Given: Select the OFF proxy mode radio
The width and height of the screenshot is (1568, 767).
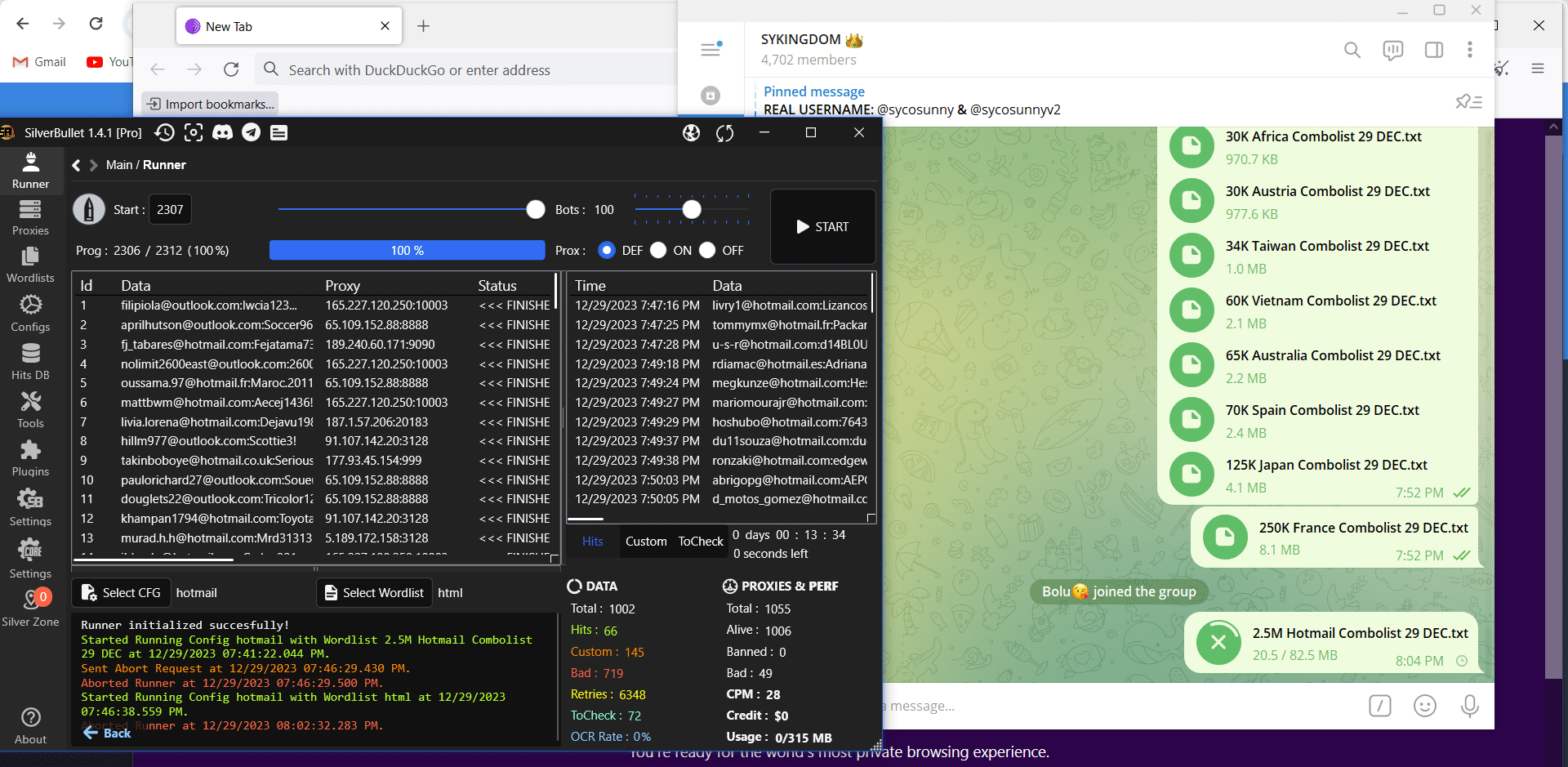Looking at the screenshot, I should [707, 250].
